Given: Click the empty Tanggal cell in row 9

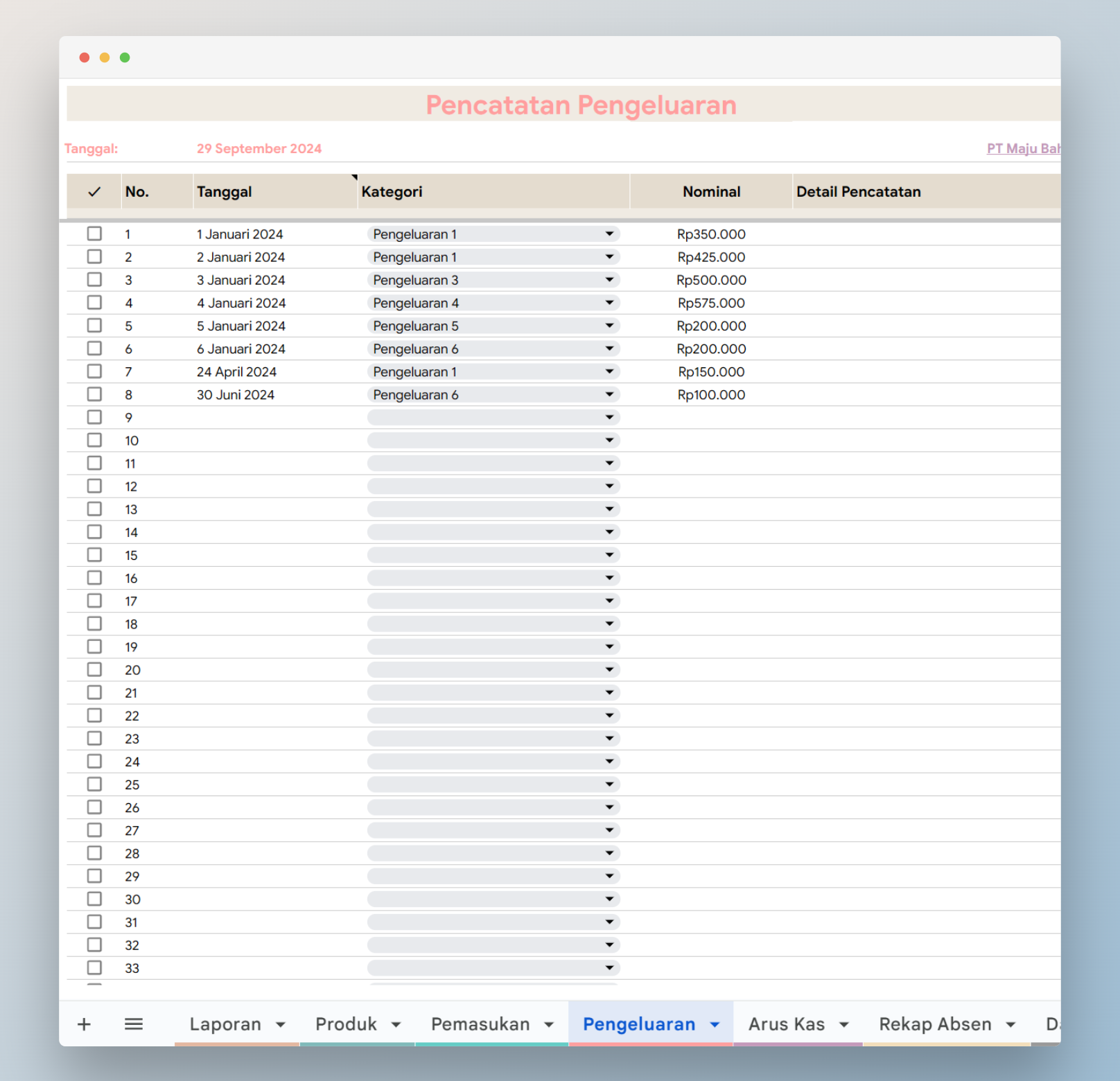Looking at the screenshot, I should pos(275,417).
